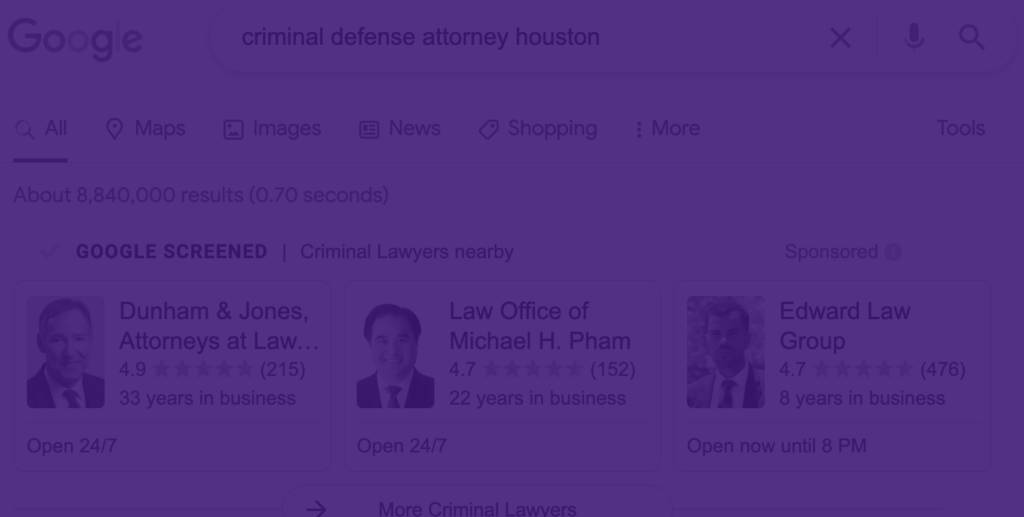Open the Edward Law Group listing

point(845,326)
